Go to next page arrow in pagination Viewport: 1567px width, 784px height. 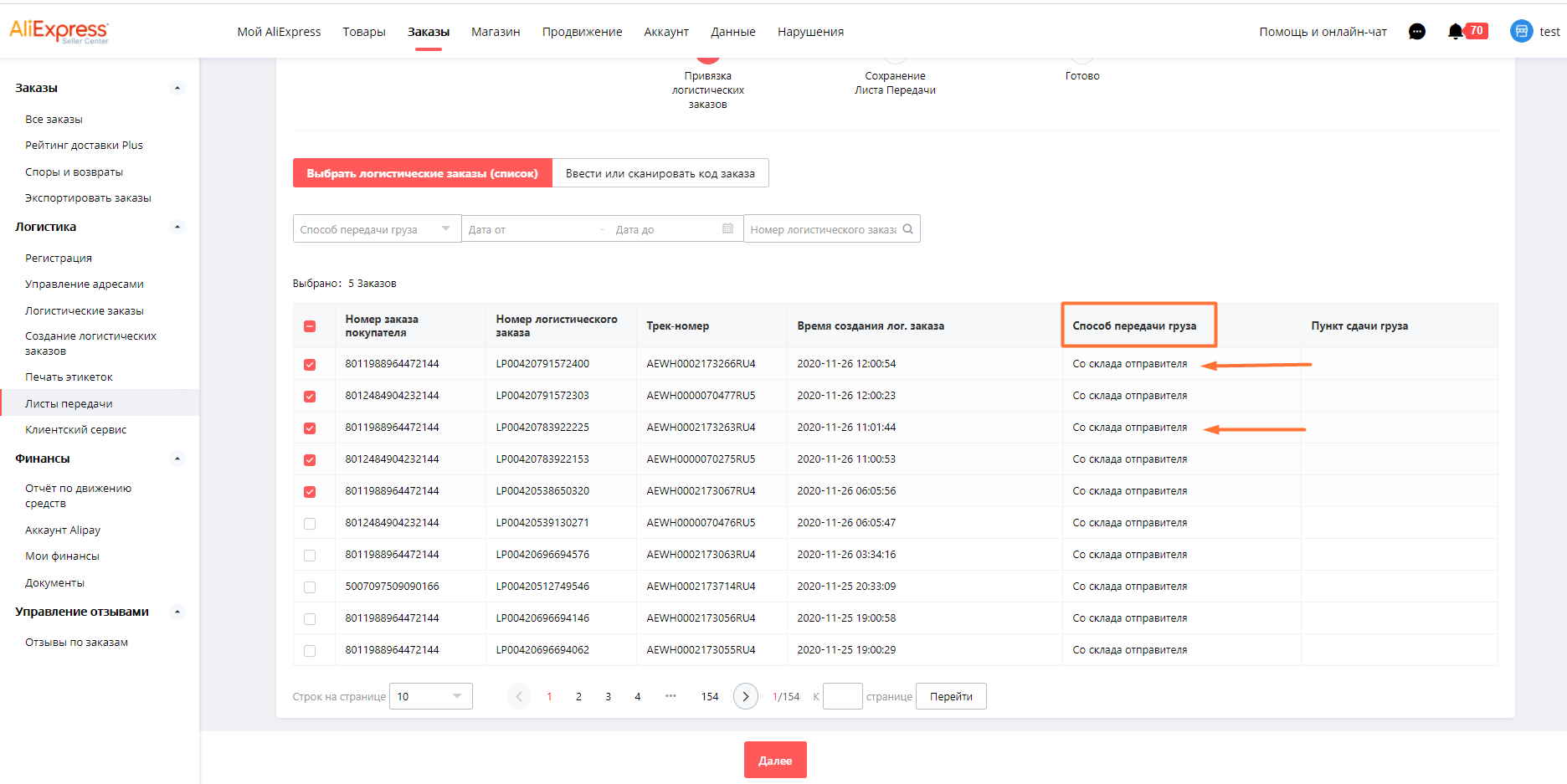point(746,696)
